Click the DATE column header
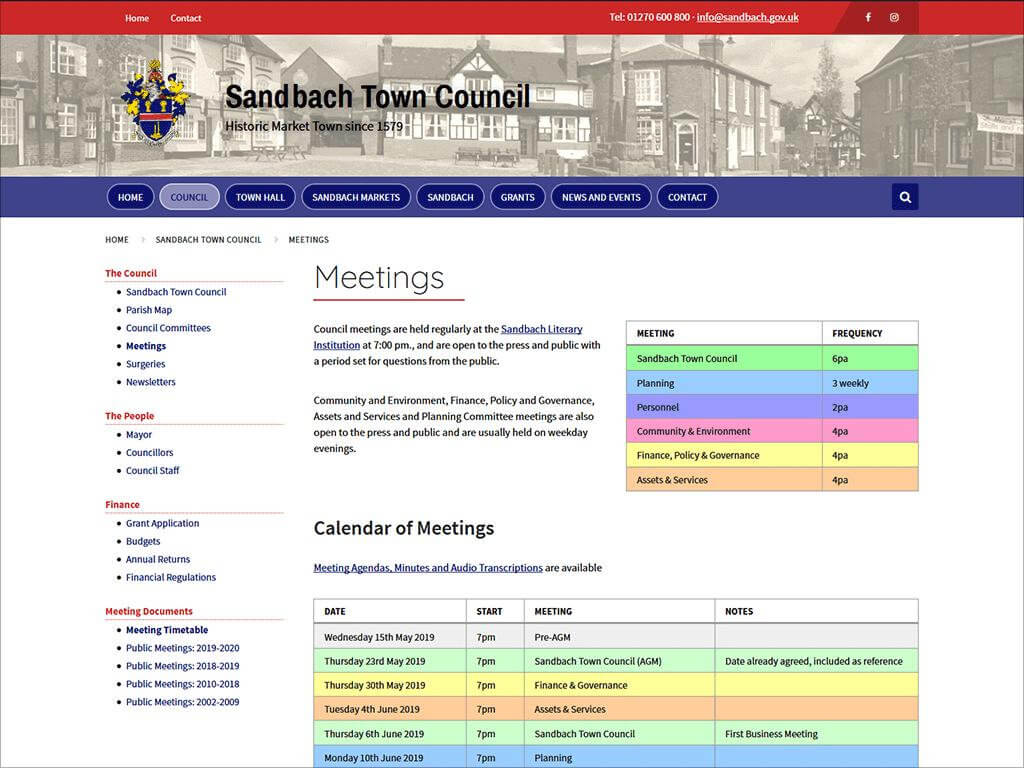Screen dimensions: 1024x768 click(390, 611)
